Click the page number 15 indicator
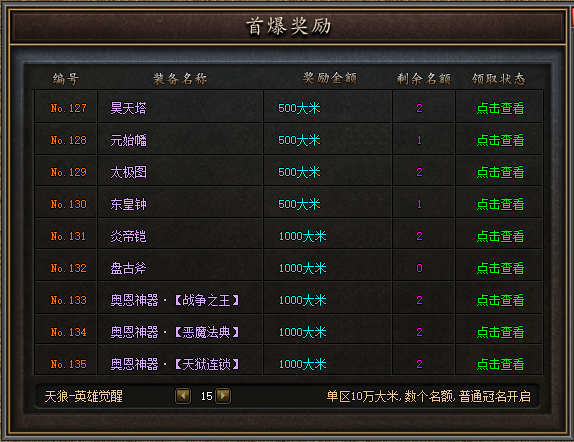574x442 pixels. (x=206, y=396)
